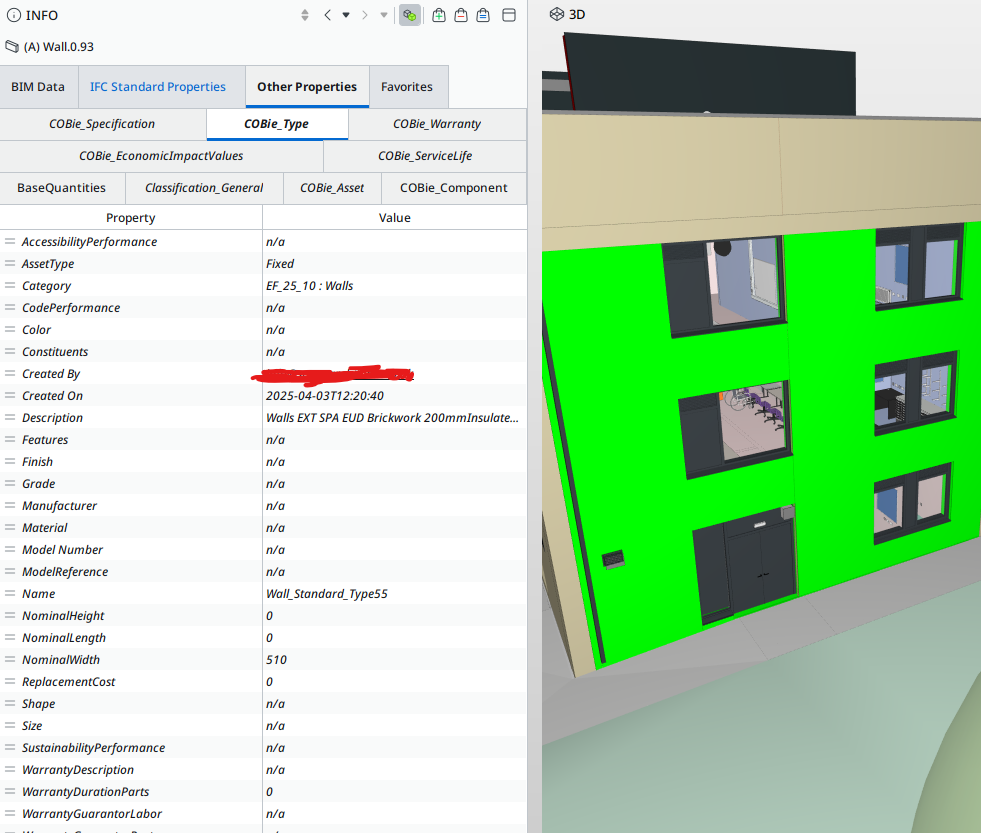981x833 pixels.
Task: Go forward to next selection
Action: (x=365, y=15)
